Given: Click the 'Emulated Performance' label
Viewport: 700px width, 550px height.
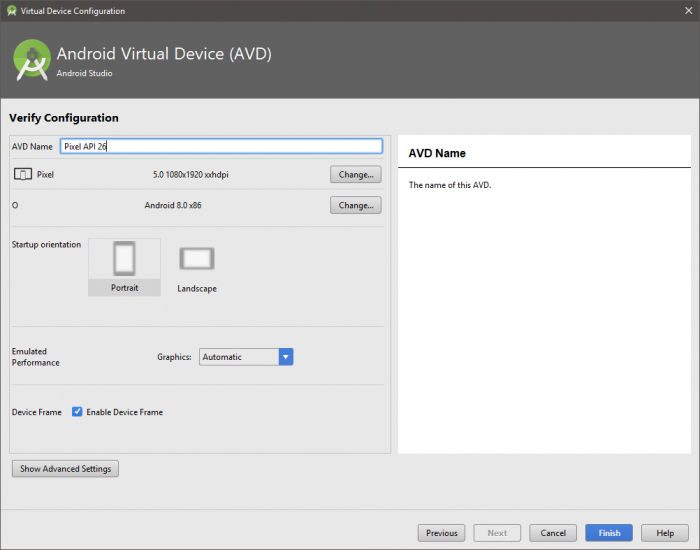Looking at the screenshot, I should (x=36, y=357).
